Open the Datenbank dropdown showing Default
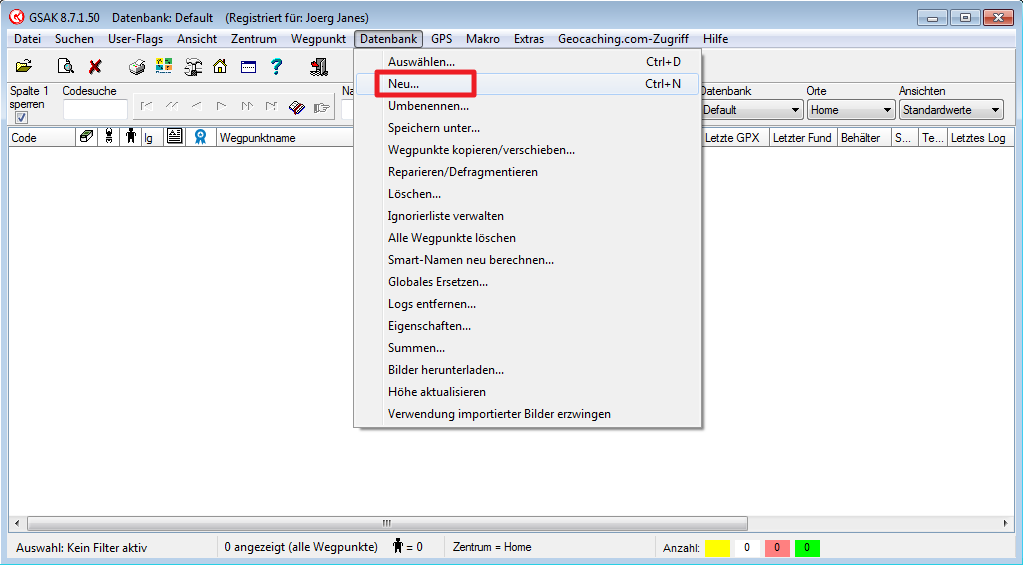Viewport: 1023px width, 565px height. (751, 110)
